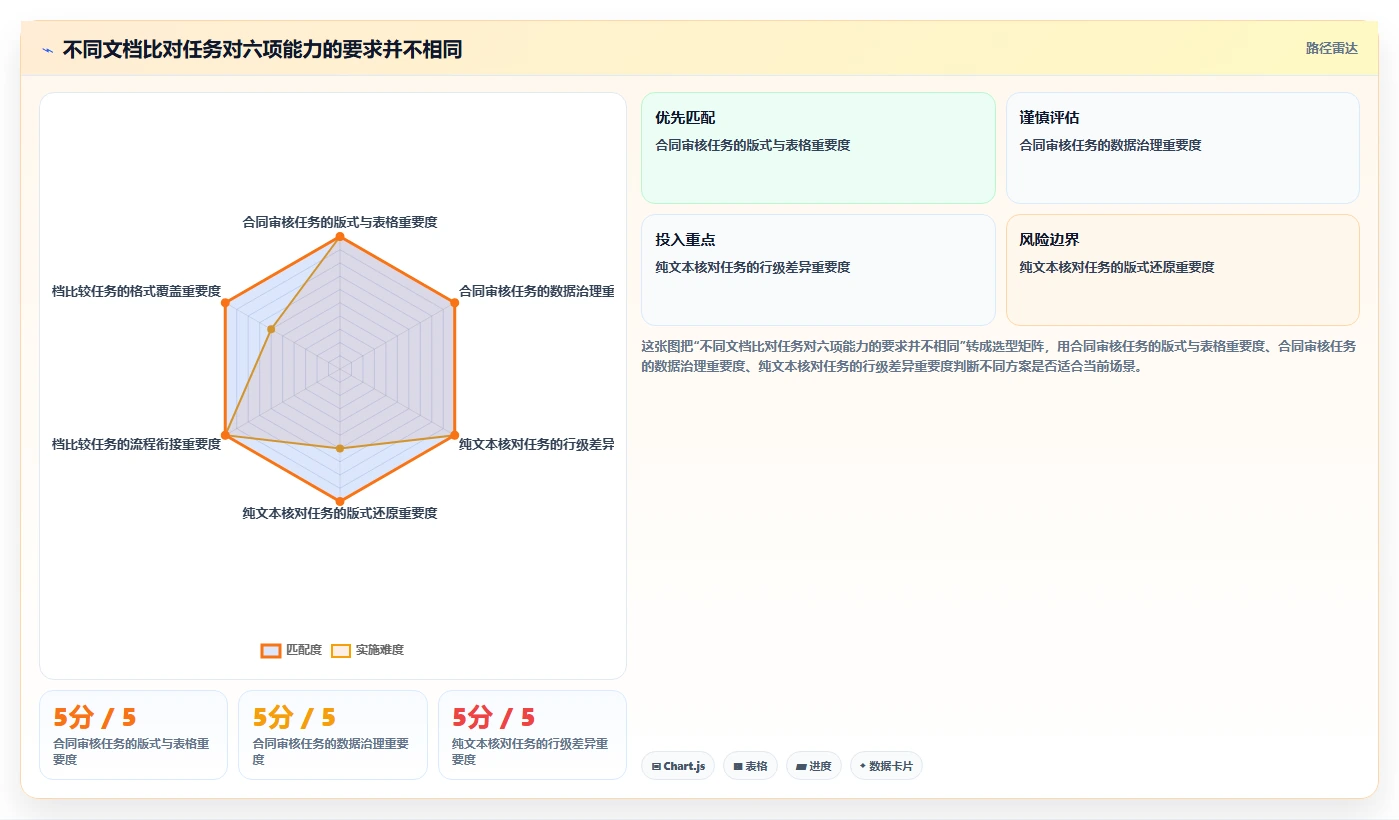Click the yellow 实施难度 legend swatch

(x=341, y=650)
